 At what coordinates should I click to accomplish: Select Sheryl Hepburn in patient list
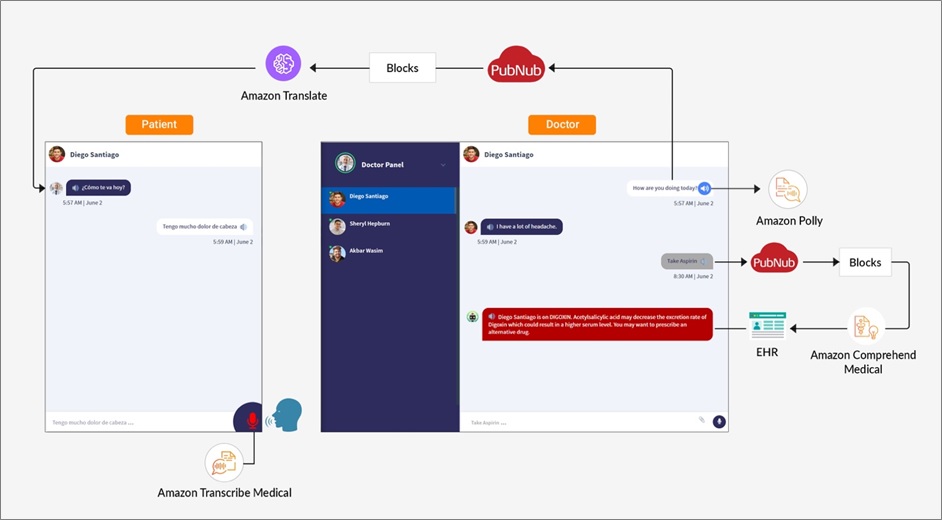pyautogui.click(x=389, y=226)
